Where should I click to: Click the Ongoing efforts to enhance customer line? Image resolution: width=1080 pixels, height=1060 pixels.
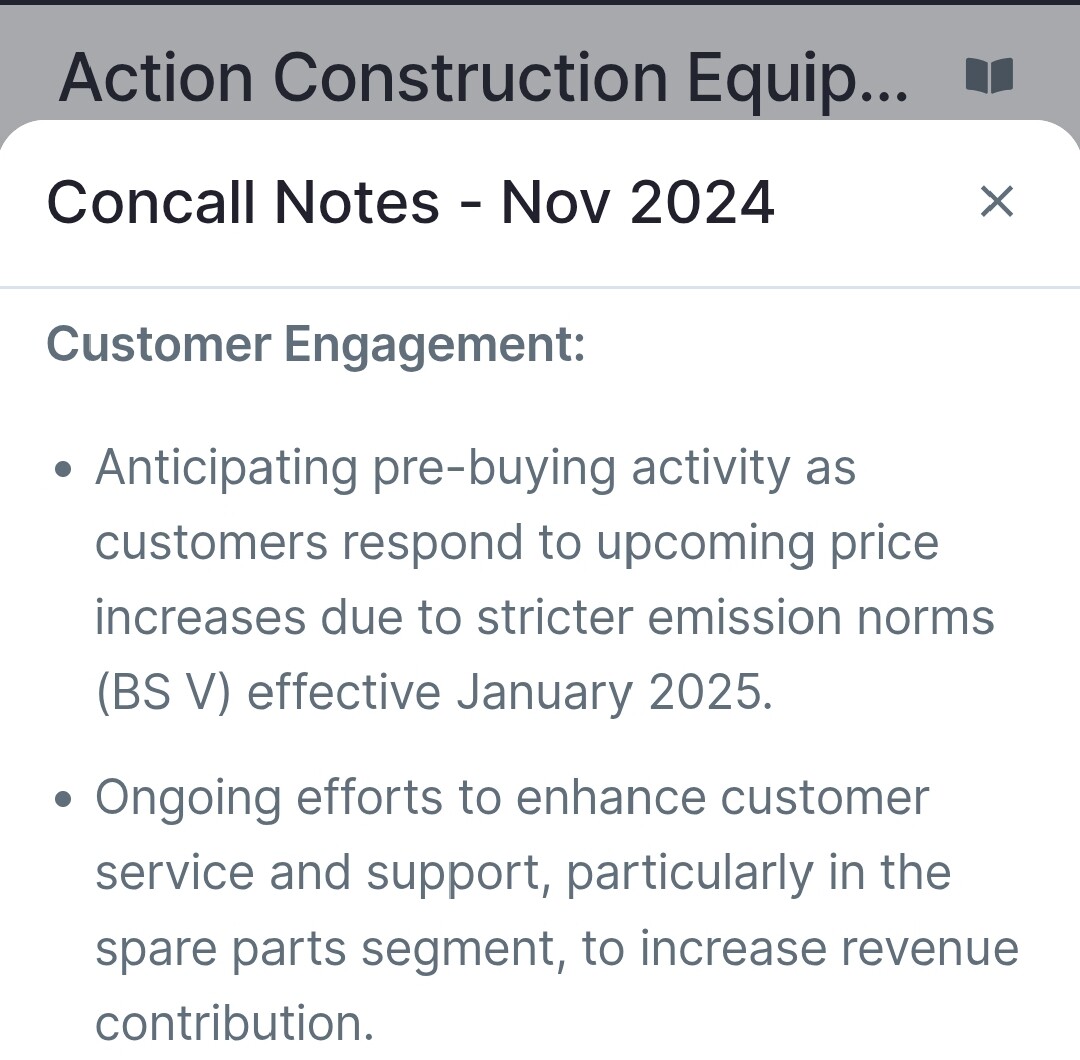[512, 800]
